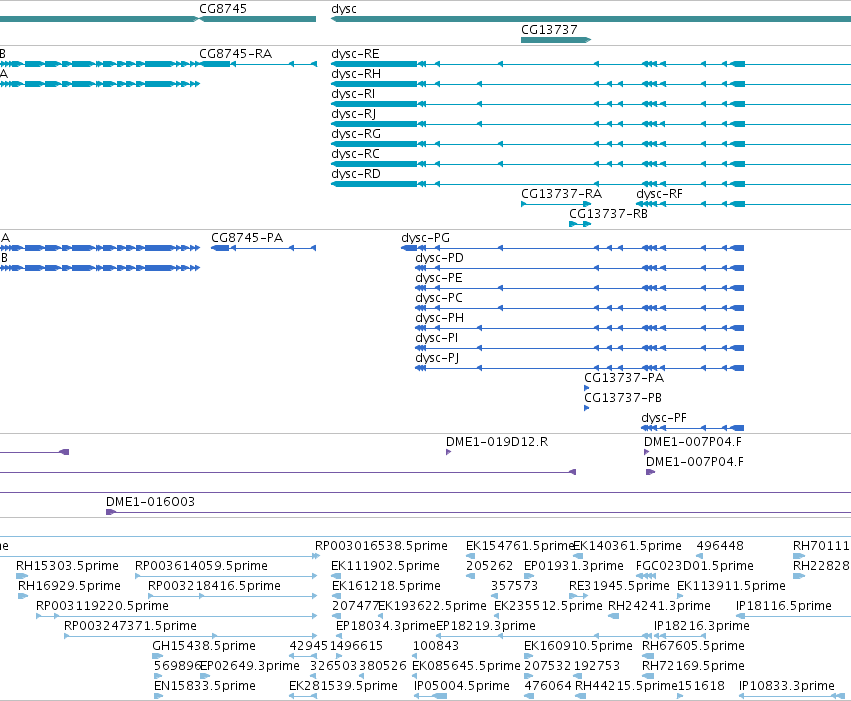Click the EP18034.3prime EST label
Viewport: 851px width, 701px height.
coord(386,626)
